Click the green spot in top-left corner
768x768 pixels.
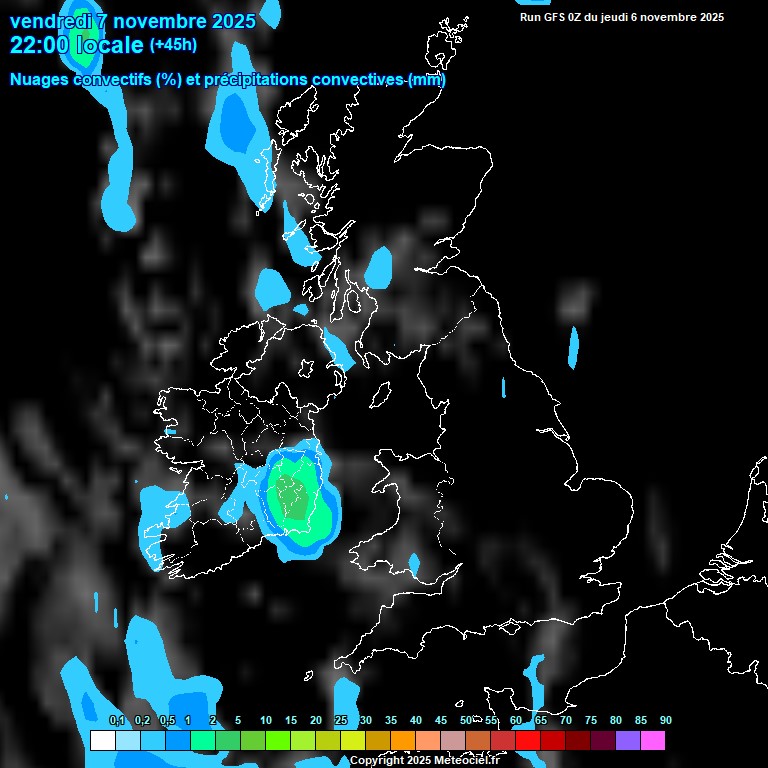click(x=87, y=40)
